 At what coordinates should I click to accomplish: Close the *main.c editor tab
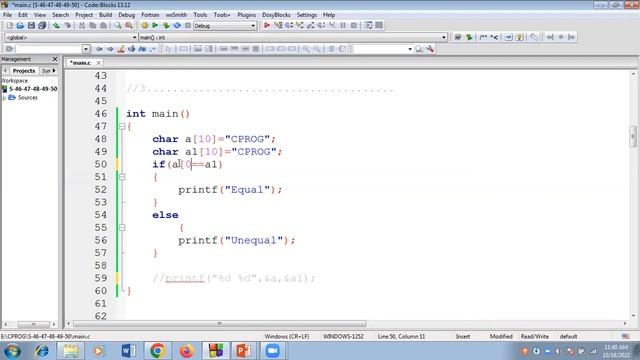tap(98, 63)
